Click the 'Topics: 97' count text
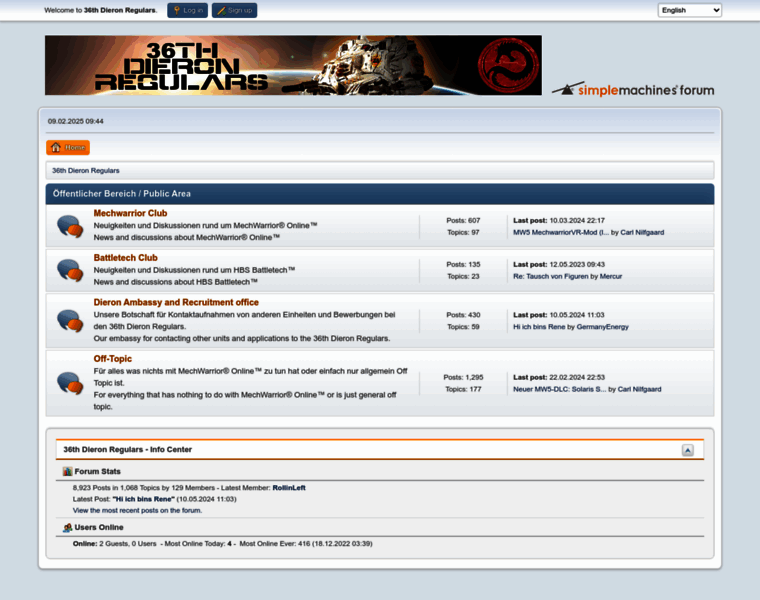The width and height of the screenshot is (760, 600). coord(463,233)
